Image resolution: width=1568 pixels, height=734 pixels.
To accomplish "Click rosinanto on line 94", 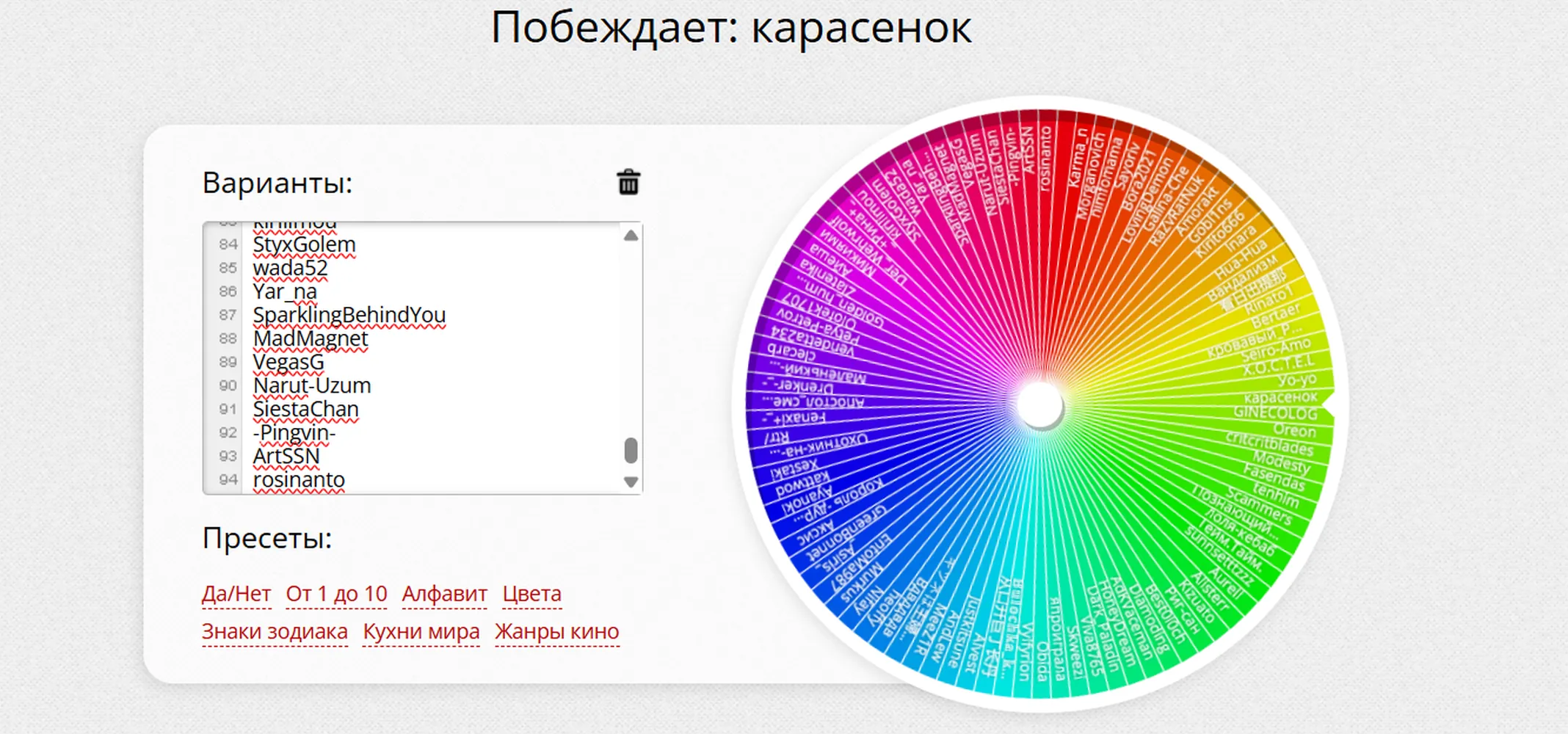I will pyautogui.click(x=300, y=479).
